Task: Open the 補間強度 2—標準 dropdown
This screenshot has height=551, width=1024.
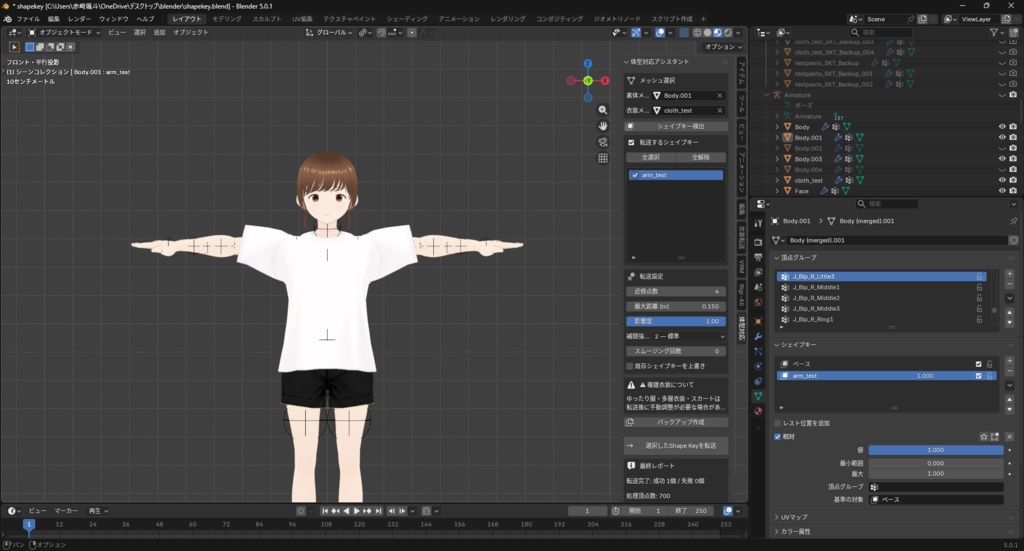Action: [689, 336]
